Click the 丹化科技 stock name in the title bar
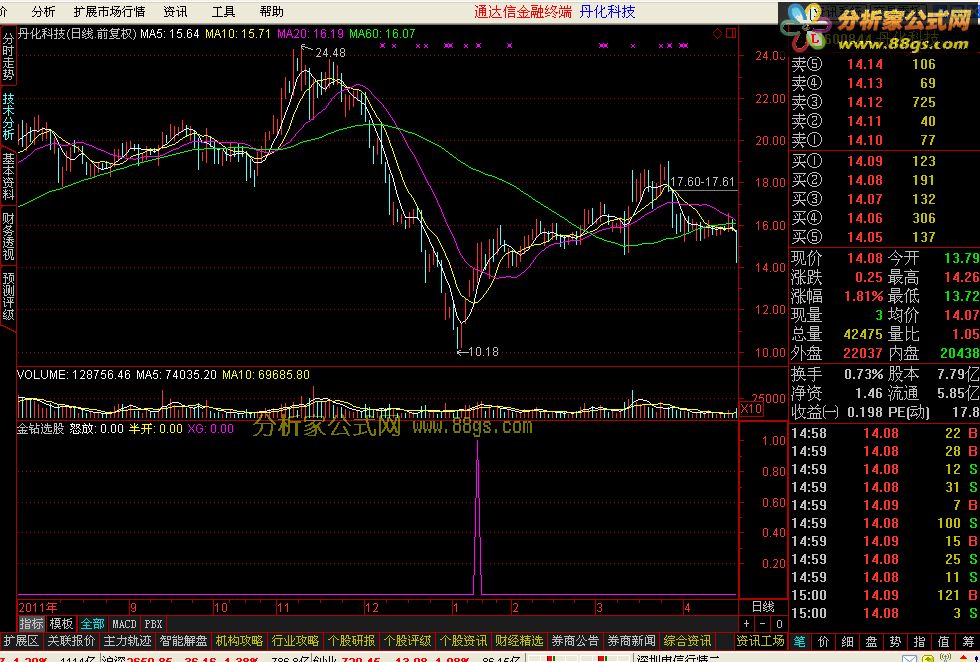 point(607,11)
